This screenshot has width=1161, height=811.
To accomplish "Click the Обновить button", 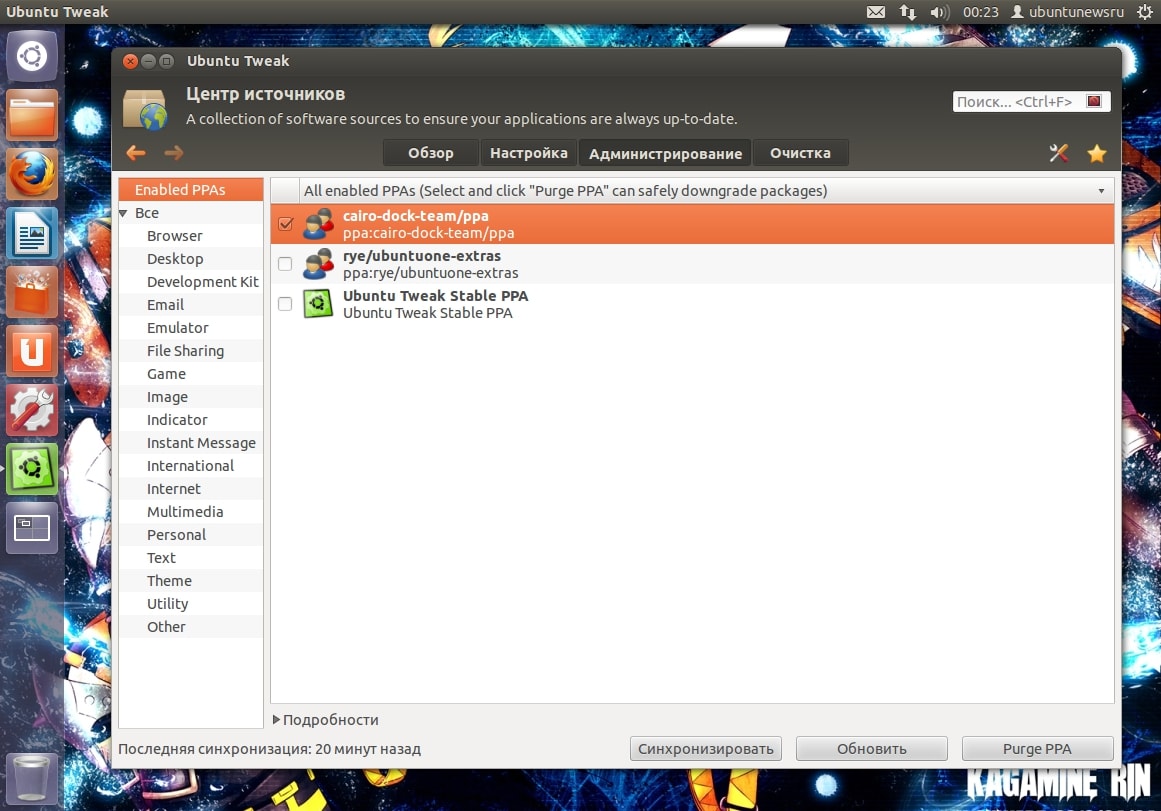I will [871, 749].
